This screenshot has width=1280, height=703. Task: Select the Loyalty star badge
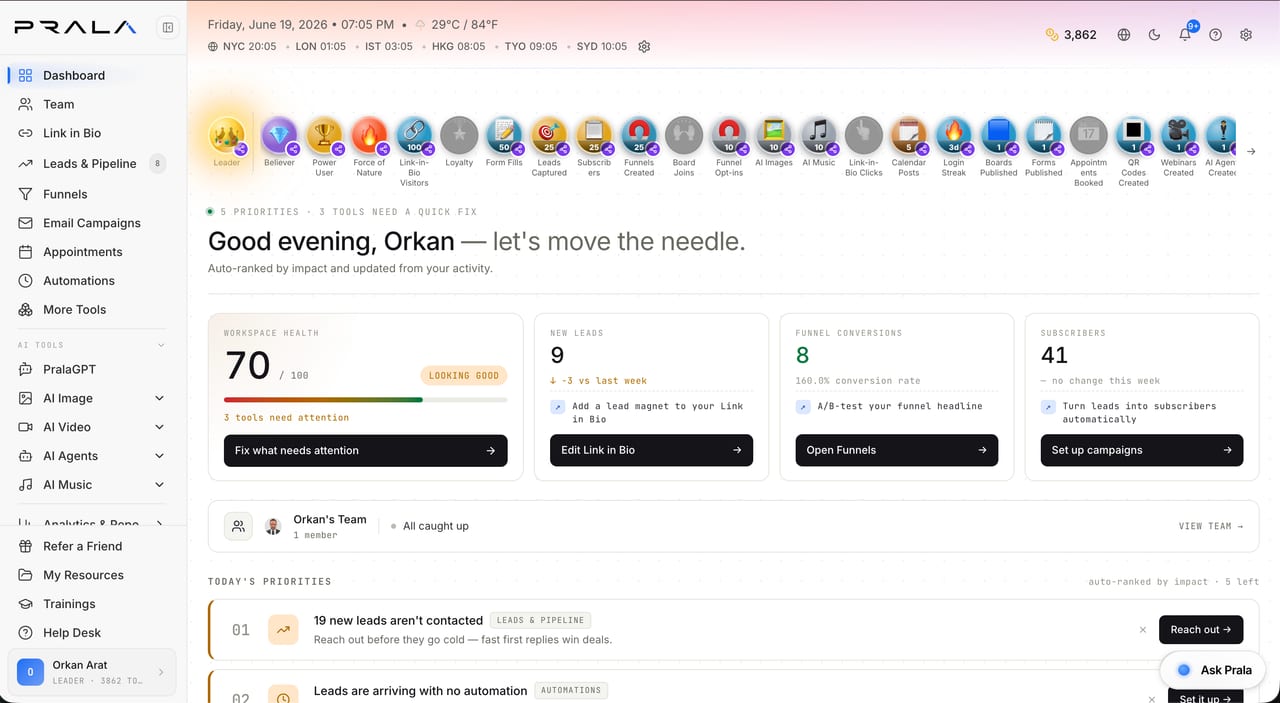459,135
